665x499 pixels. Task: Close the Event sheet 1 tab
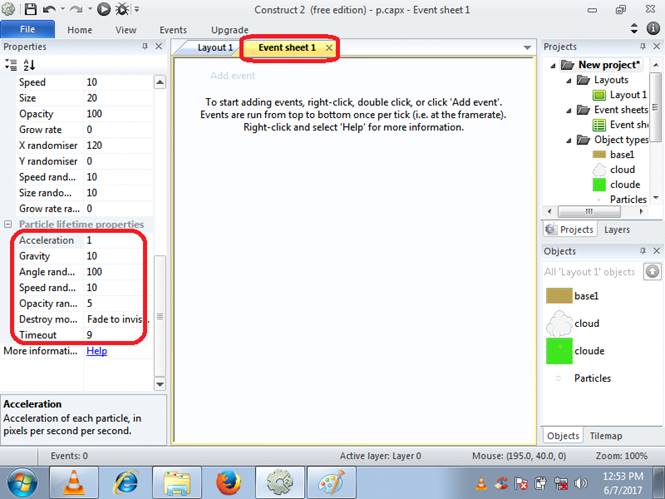(x=329, y=48)
